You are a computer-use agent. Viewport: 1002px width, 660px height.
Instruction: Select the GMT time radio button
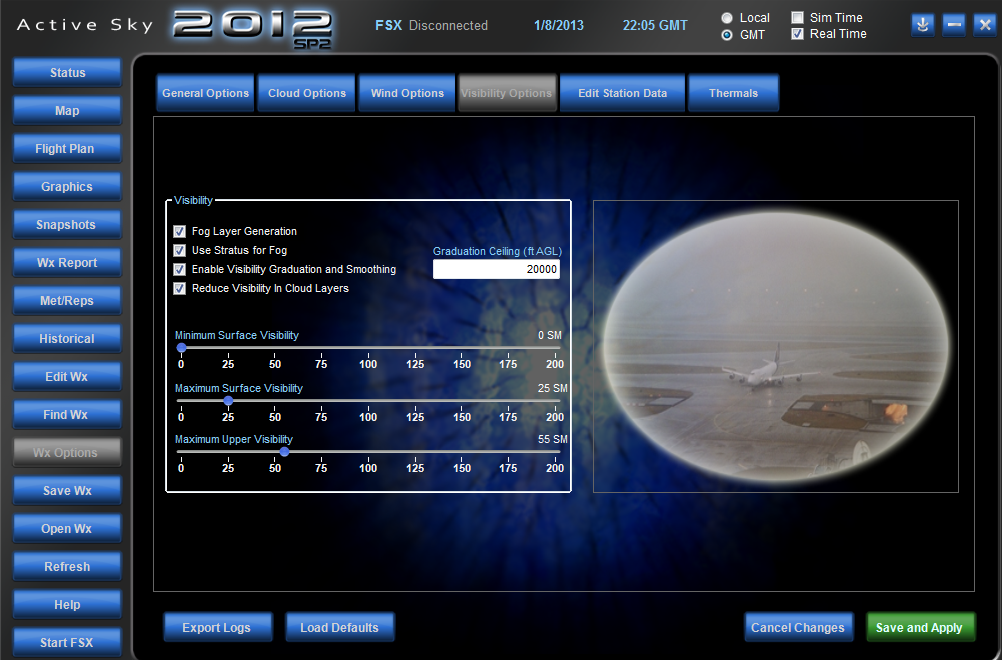tap(727, 35)
